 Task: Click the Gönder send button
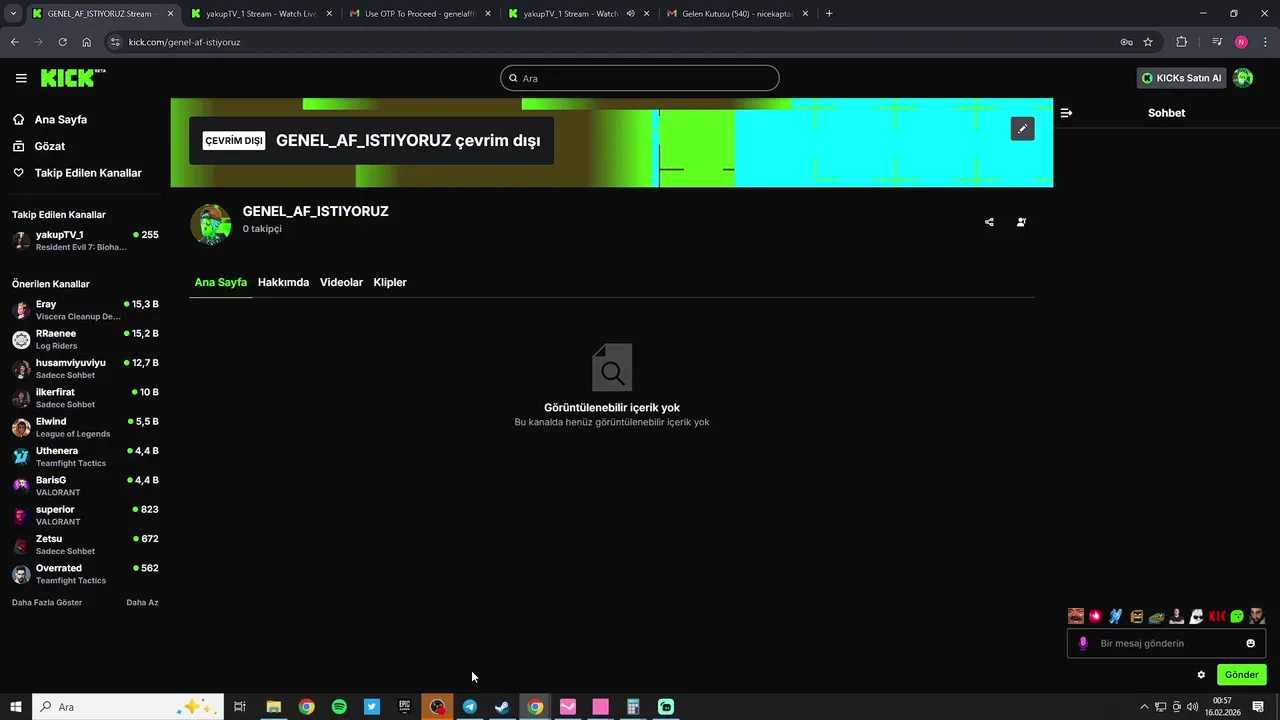[x=1241, y=675]
